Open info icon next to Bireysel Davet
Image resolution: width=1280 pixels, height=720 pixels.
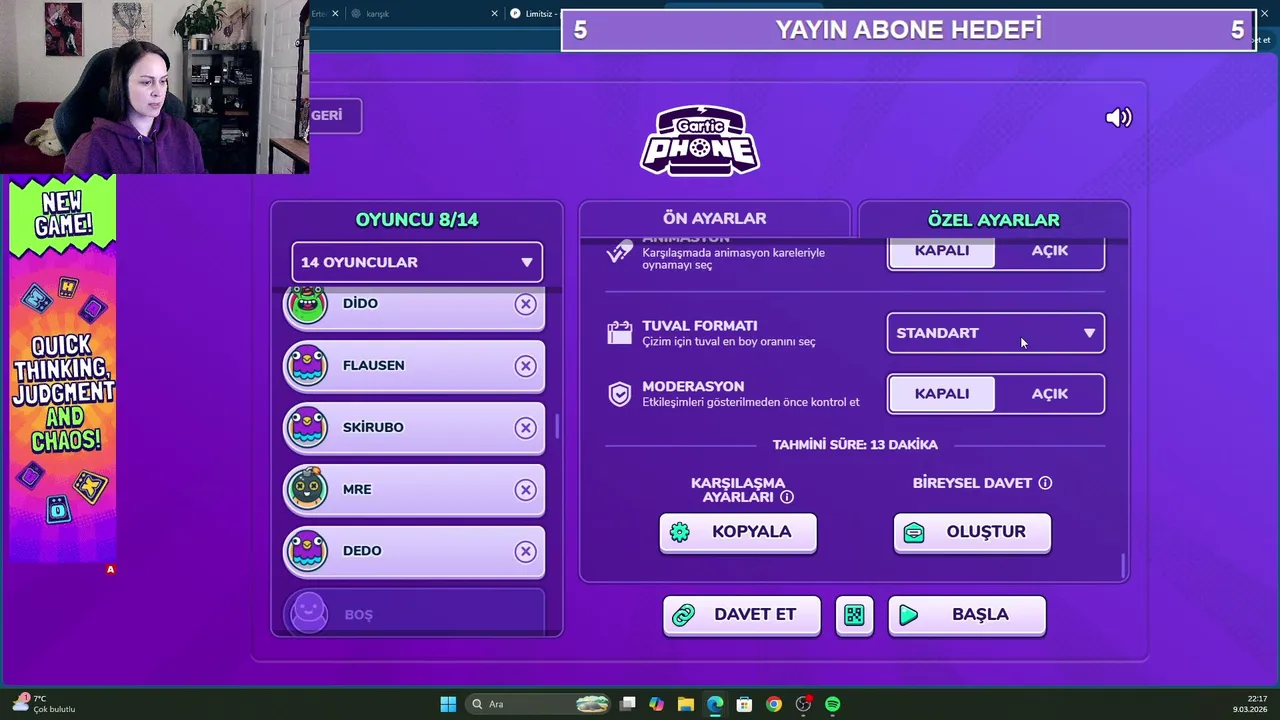pos(1045,483)
